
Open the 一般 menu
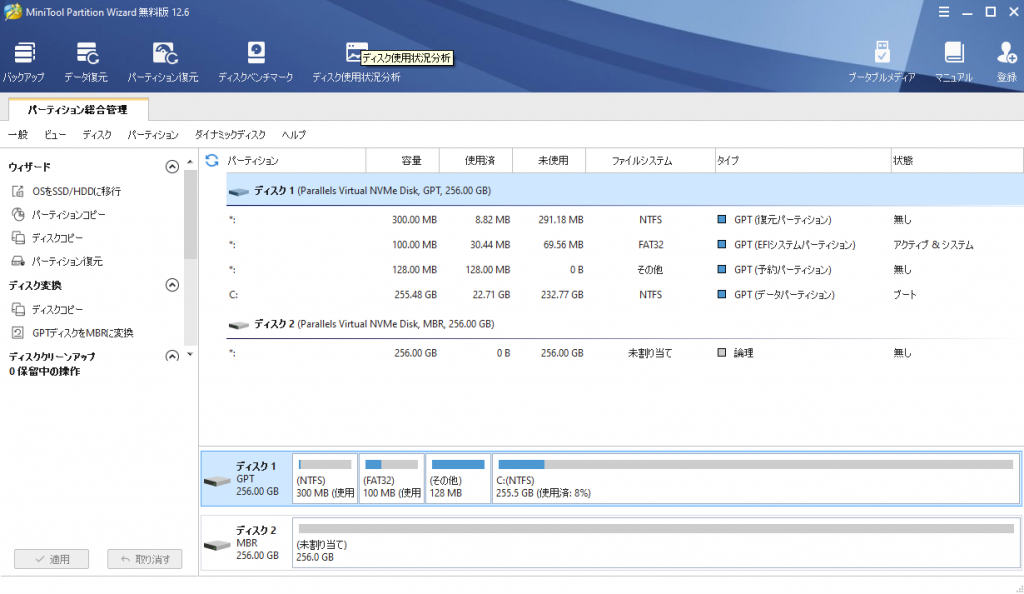click(x=18, y=134)
